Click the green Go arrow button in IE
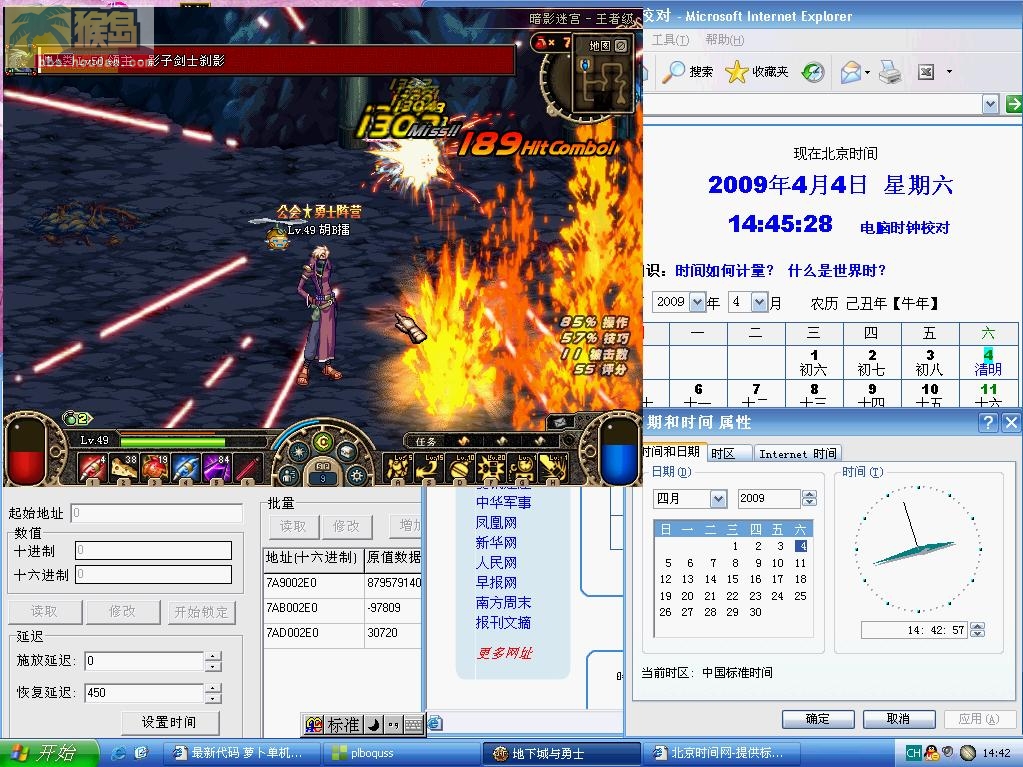 coord(1014,104)
